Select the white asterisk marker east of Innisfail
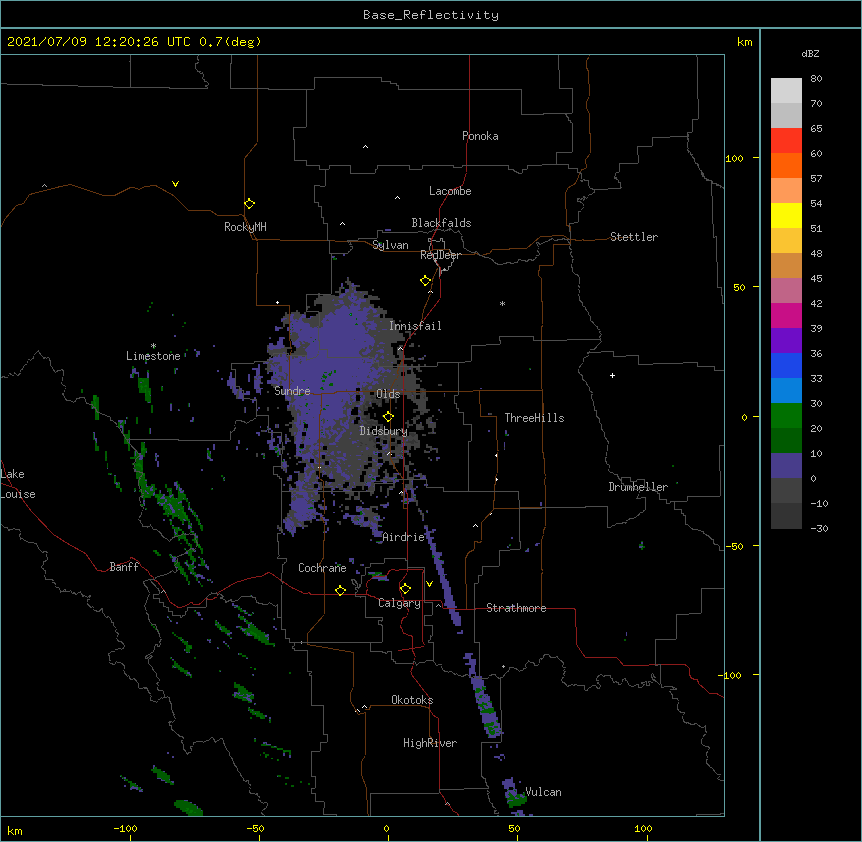Screen dimensions: 862x842 pyautogui.click(x=502, y=303)
